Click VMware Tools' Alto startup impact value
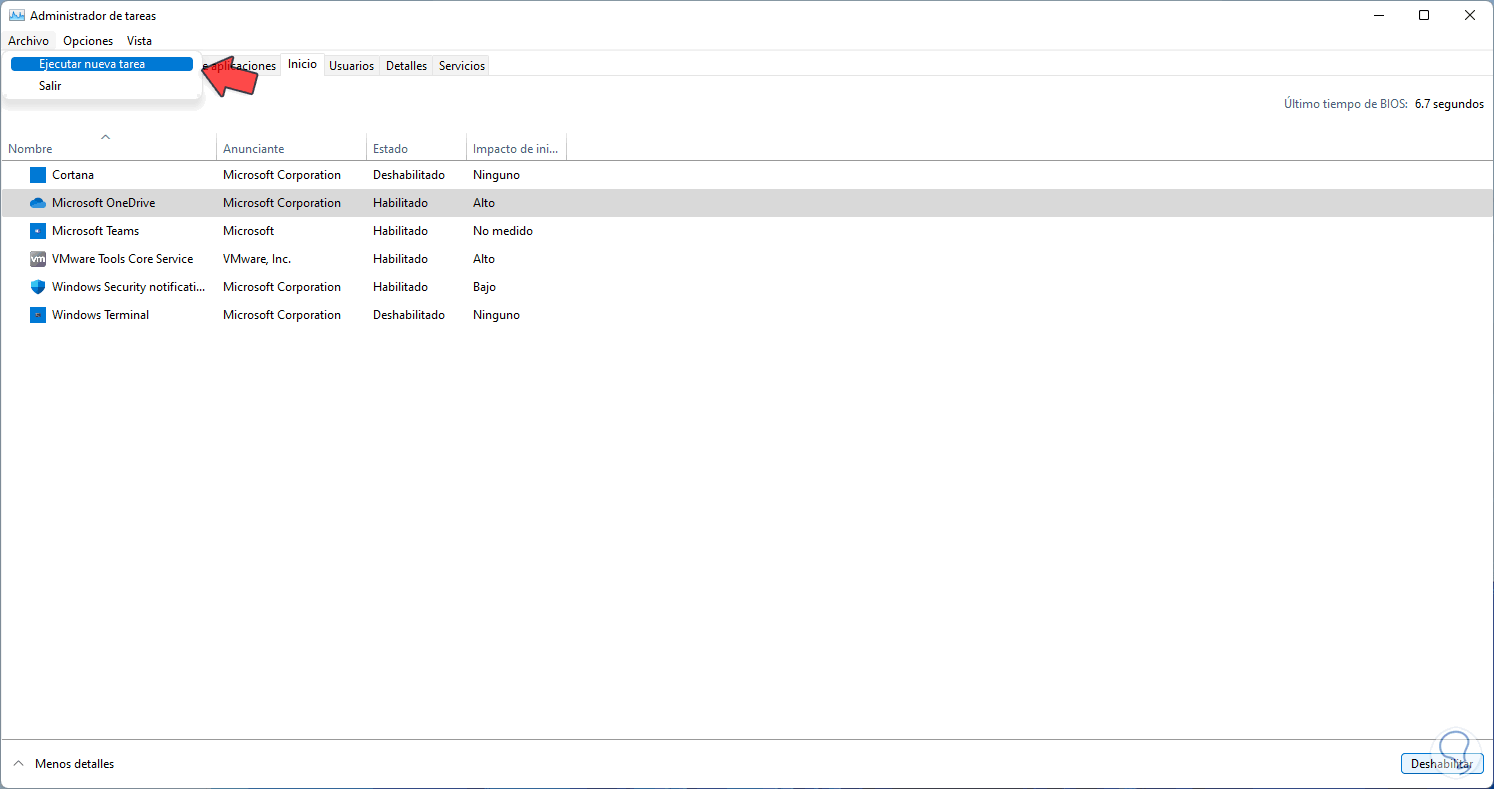This screenshot has height=789, width=1494. tap(484, 259)
